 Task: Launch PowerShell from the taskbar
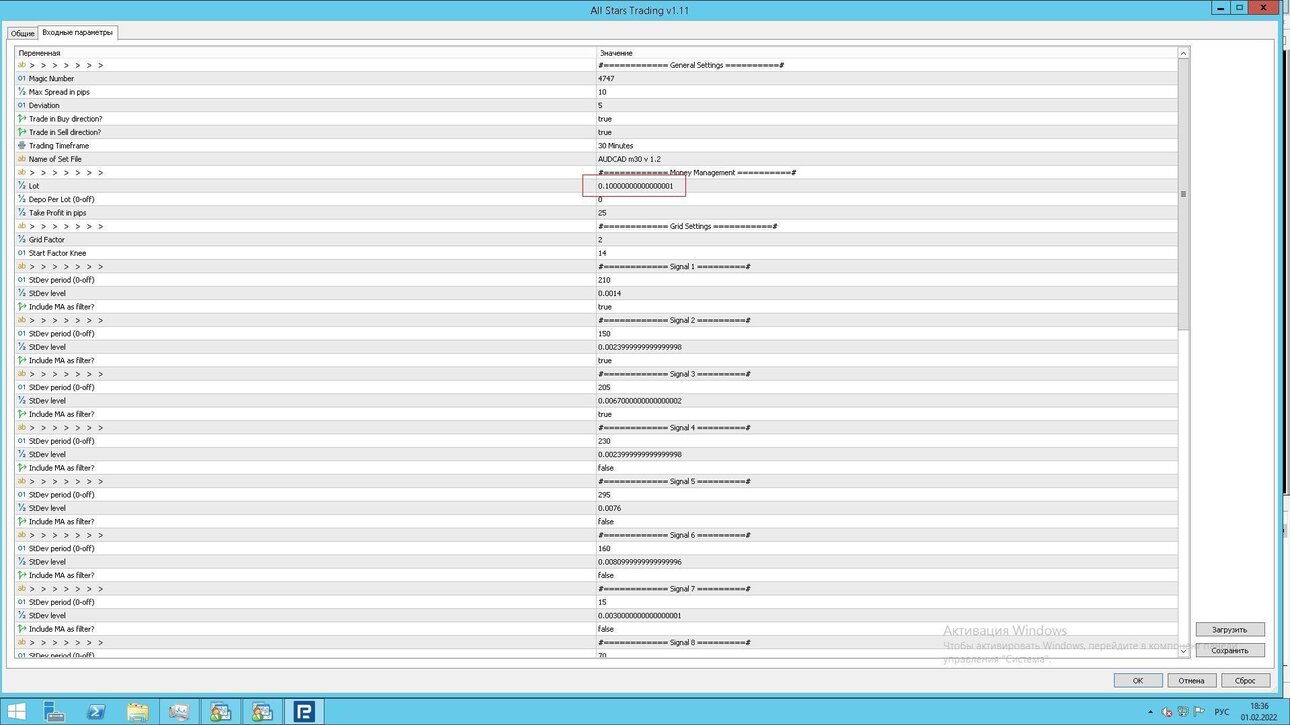(x=96, y=712)
